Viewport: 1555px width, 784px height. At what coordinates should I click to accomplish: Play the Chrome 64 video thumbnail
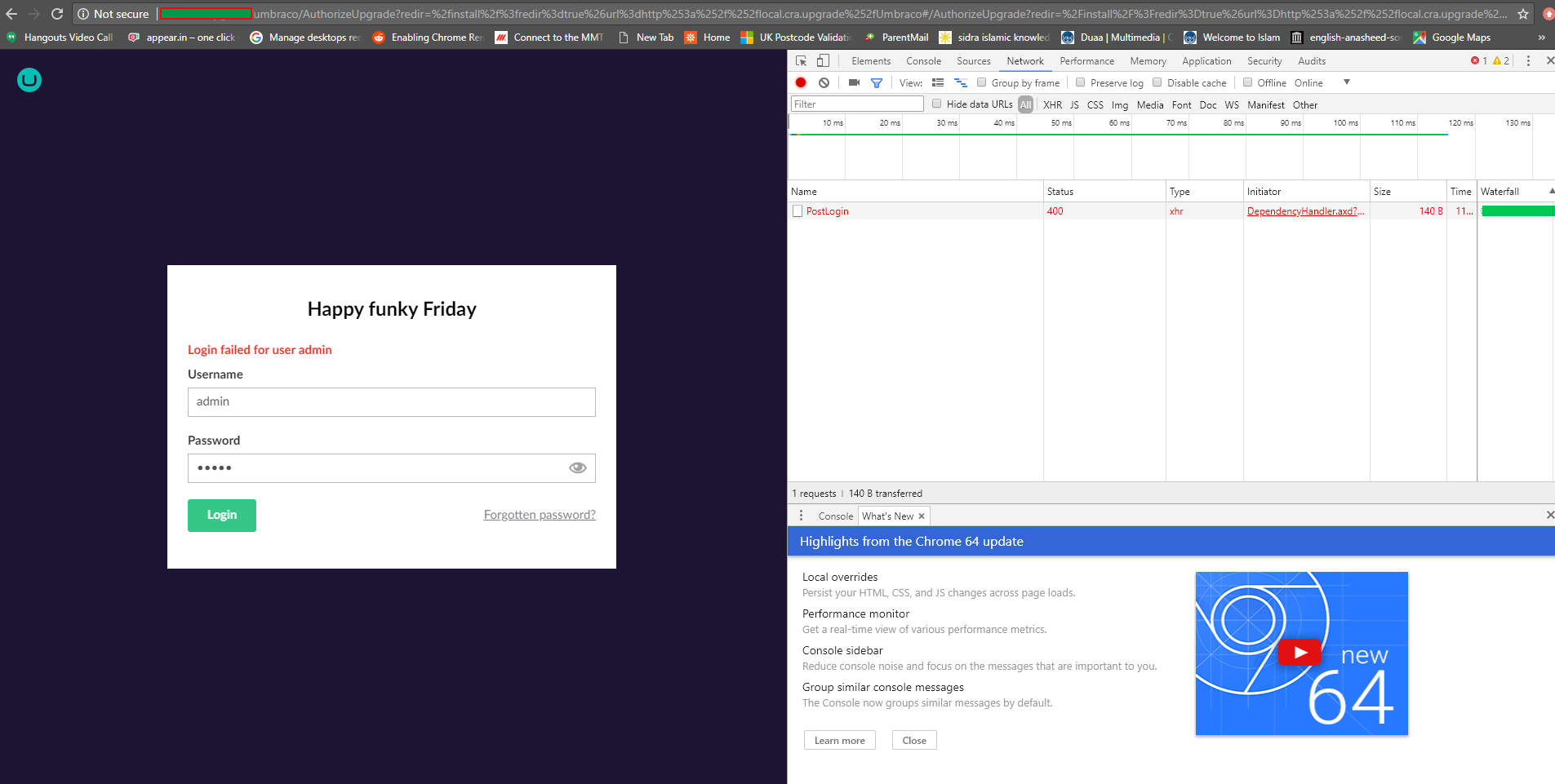tap(1300, 653)
